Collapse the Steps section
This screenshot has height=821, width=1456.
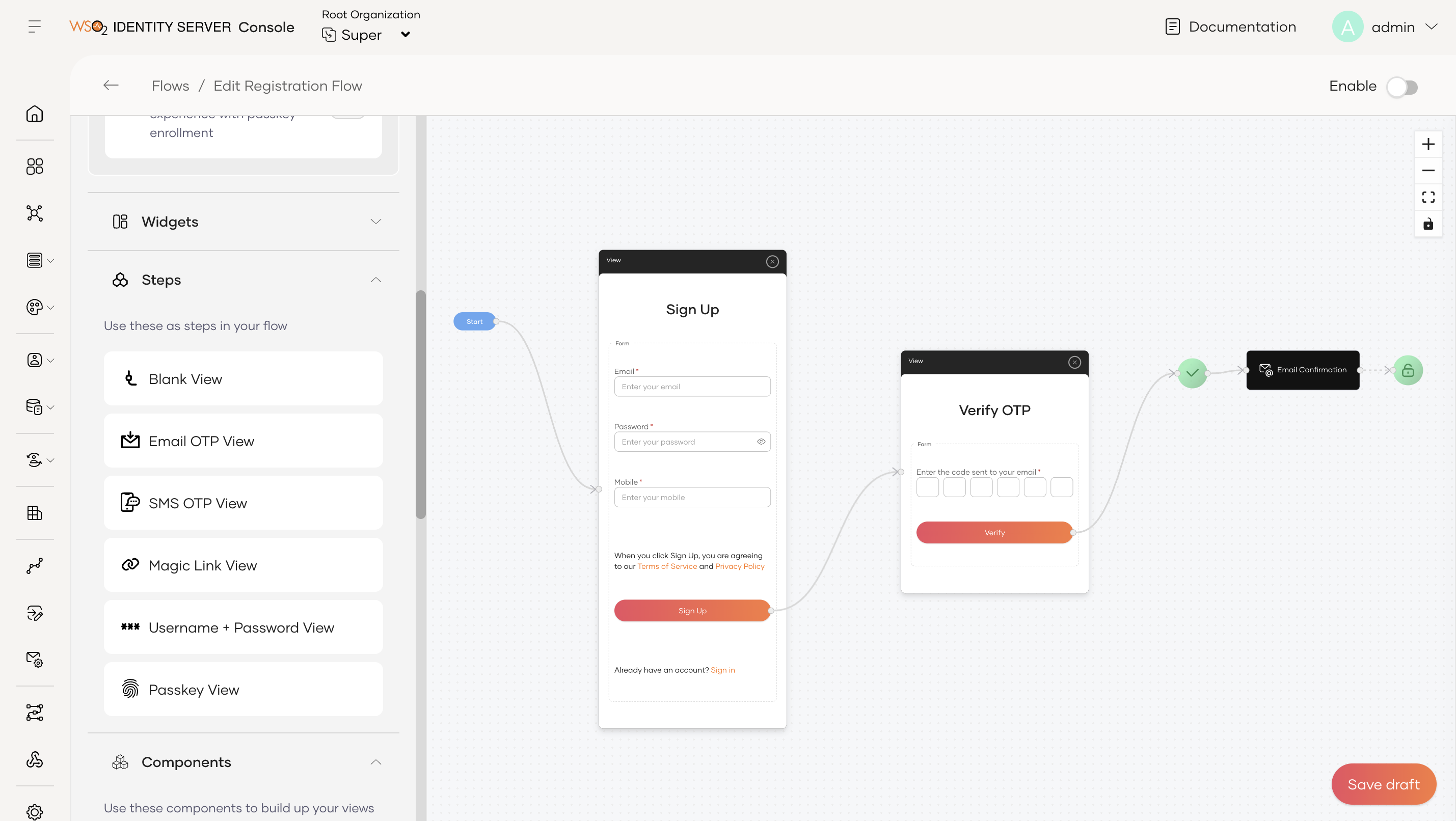coord(375,280)
